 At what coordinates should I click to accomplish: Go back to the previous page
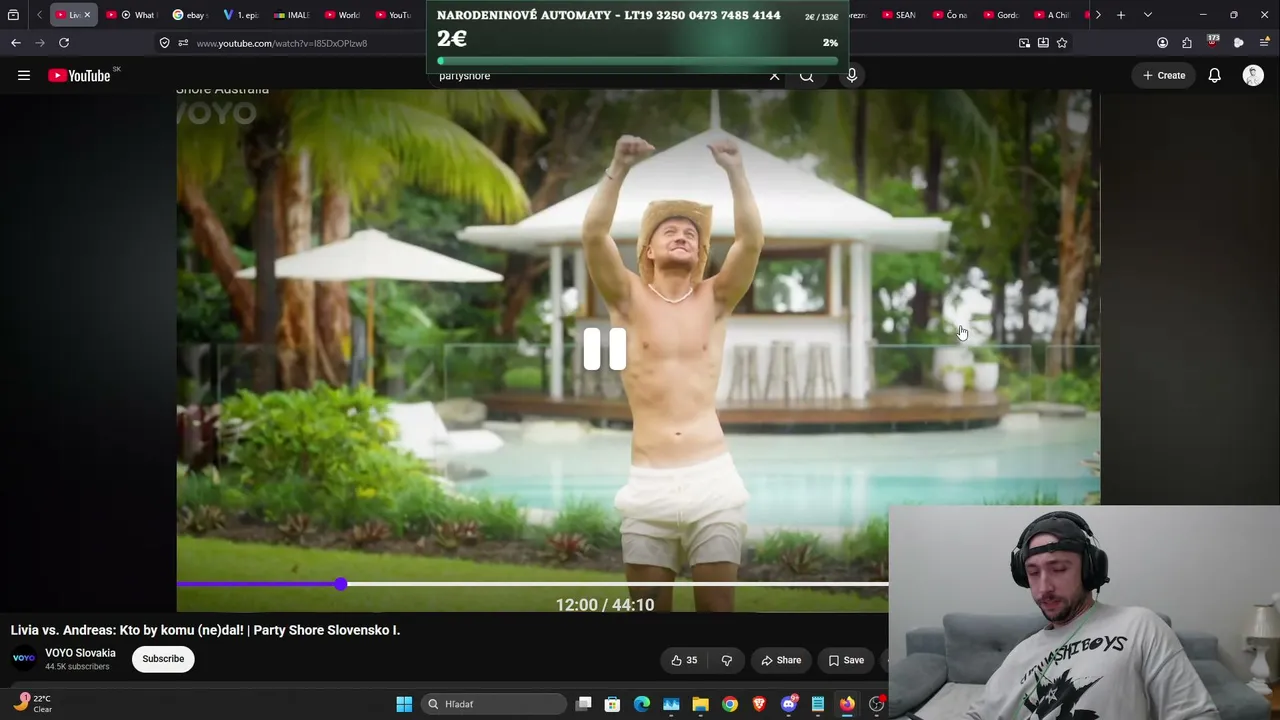pyautogui.click(x=16, y=43)
